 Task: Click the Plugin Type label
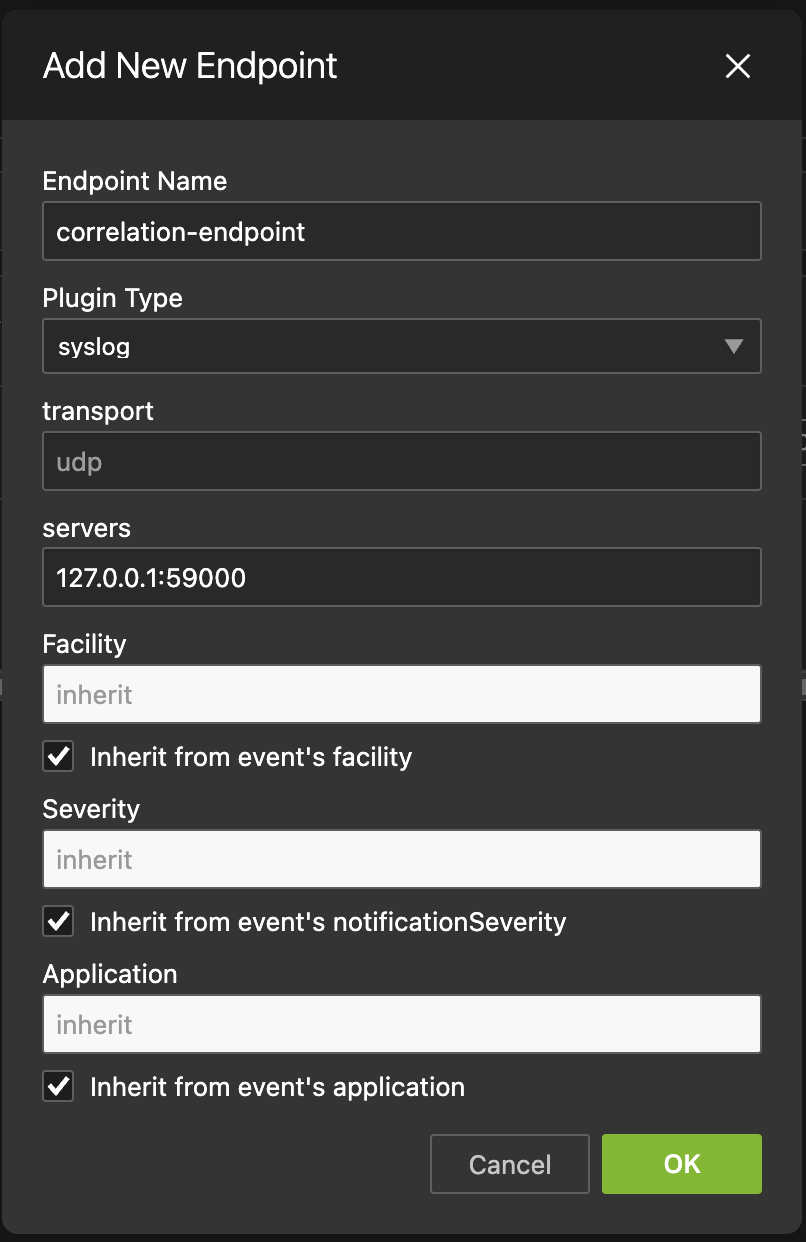point(113,298)
